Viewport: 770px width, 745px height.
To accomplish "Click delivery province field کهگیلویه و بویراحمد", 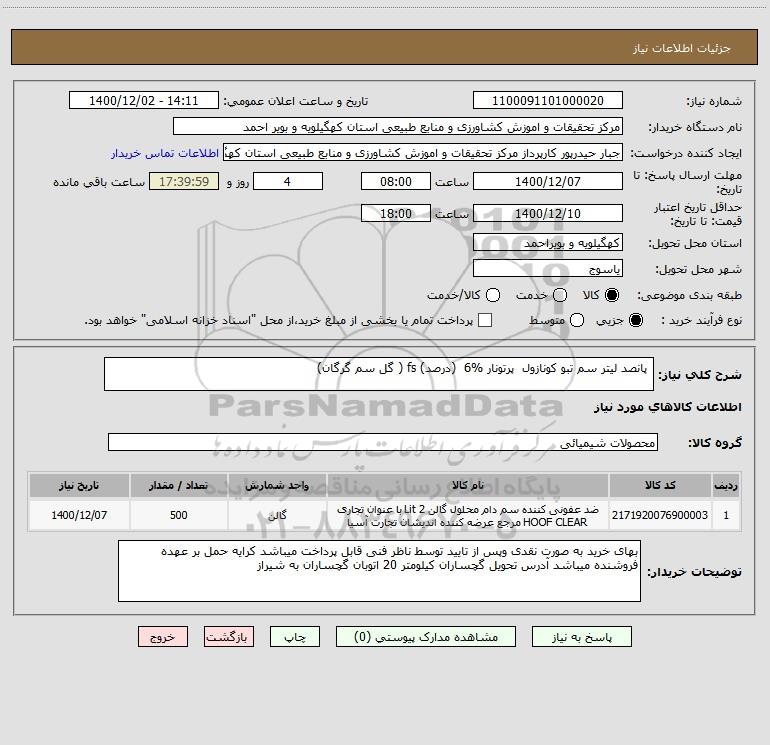I will click(548, 243).
